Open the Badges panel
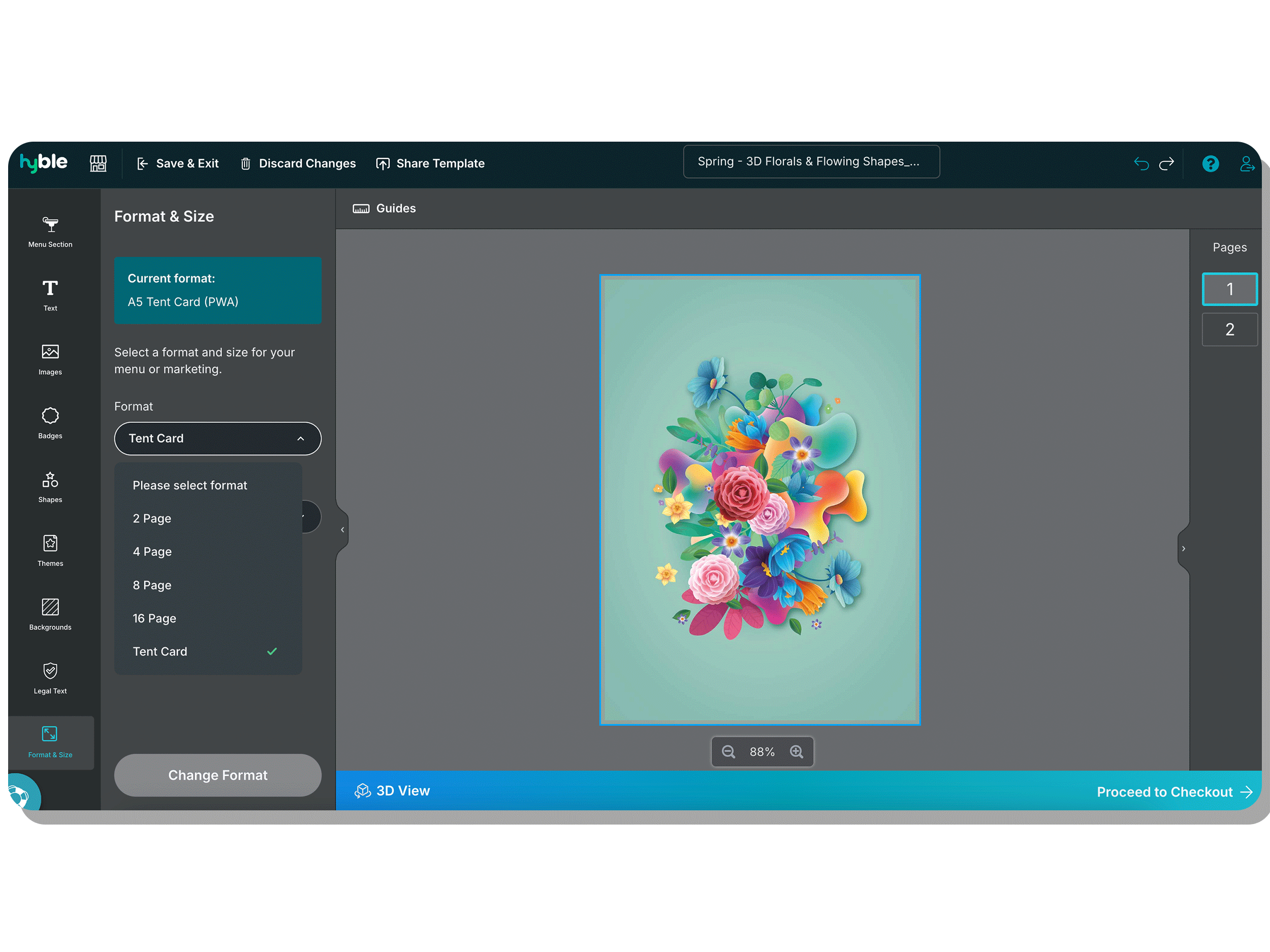Image resolution: width=1270 pixels, height=952 pixels. pyautogui.click(x=50, y=422)
